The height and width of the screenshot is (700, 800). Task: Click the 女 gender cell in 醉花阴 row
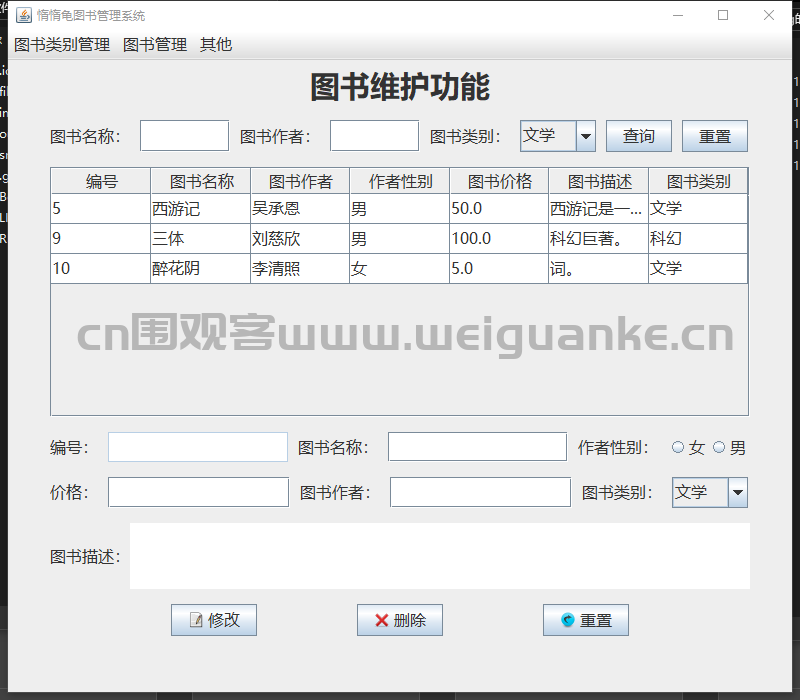399,268
